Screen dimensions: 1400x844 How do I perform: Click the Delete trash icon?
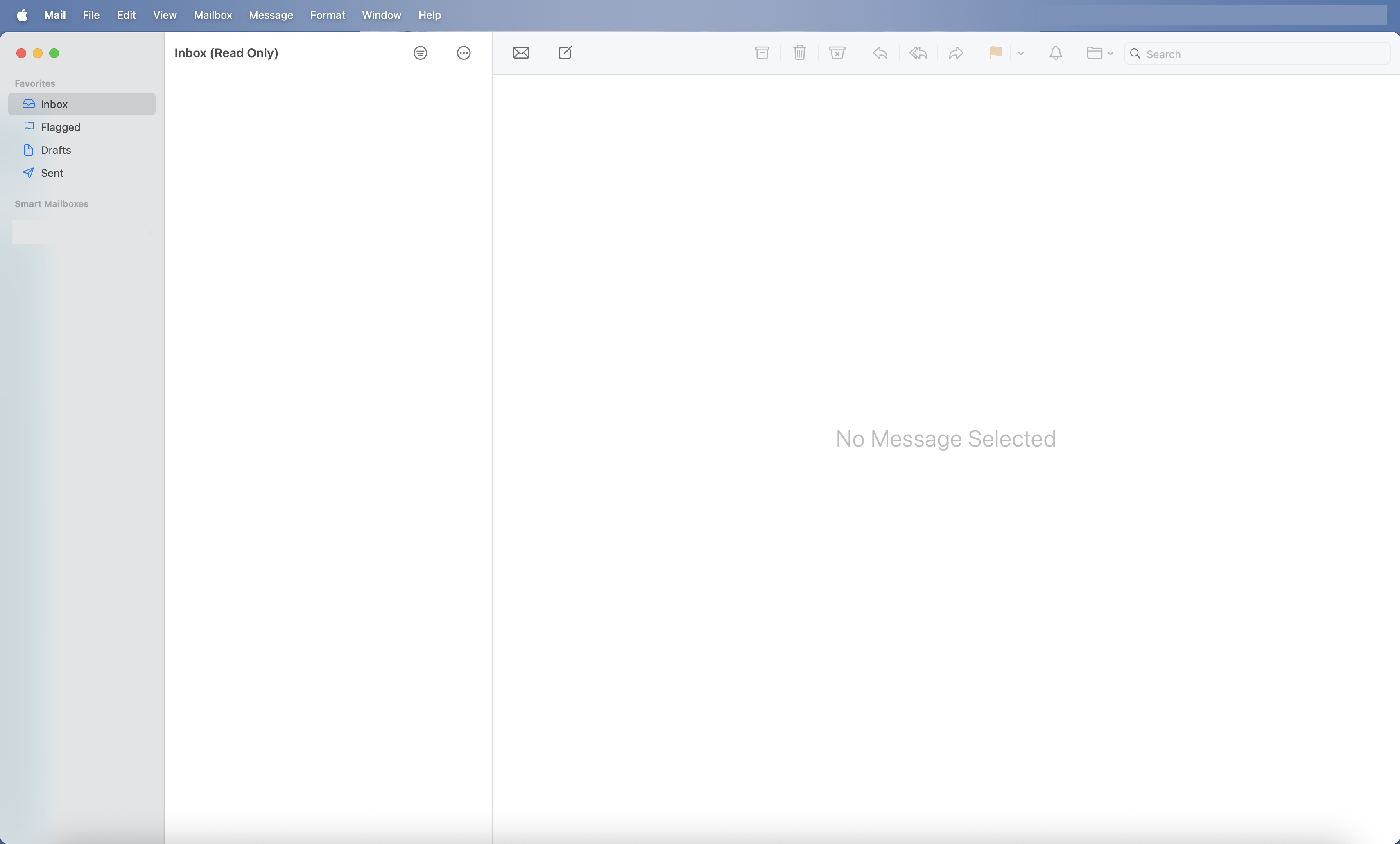tap(799, 53)
